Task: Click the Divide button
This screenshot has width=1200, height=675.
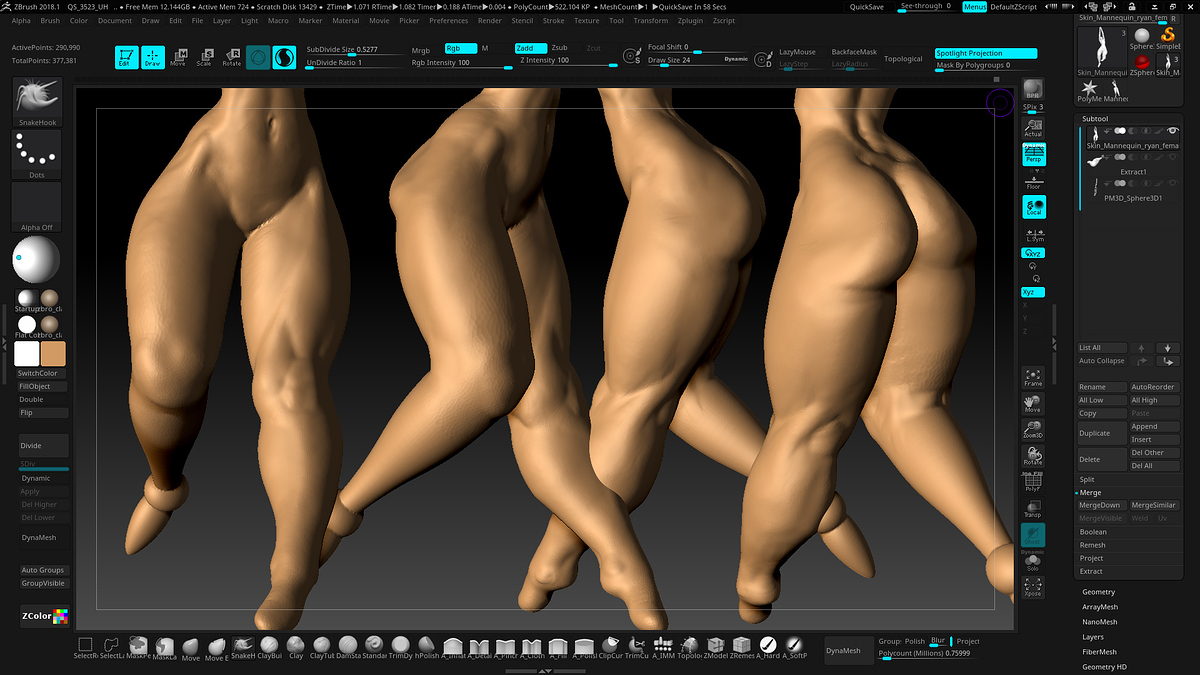Action: click(44, 446)
